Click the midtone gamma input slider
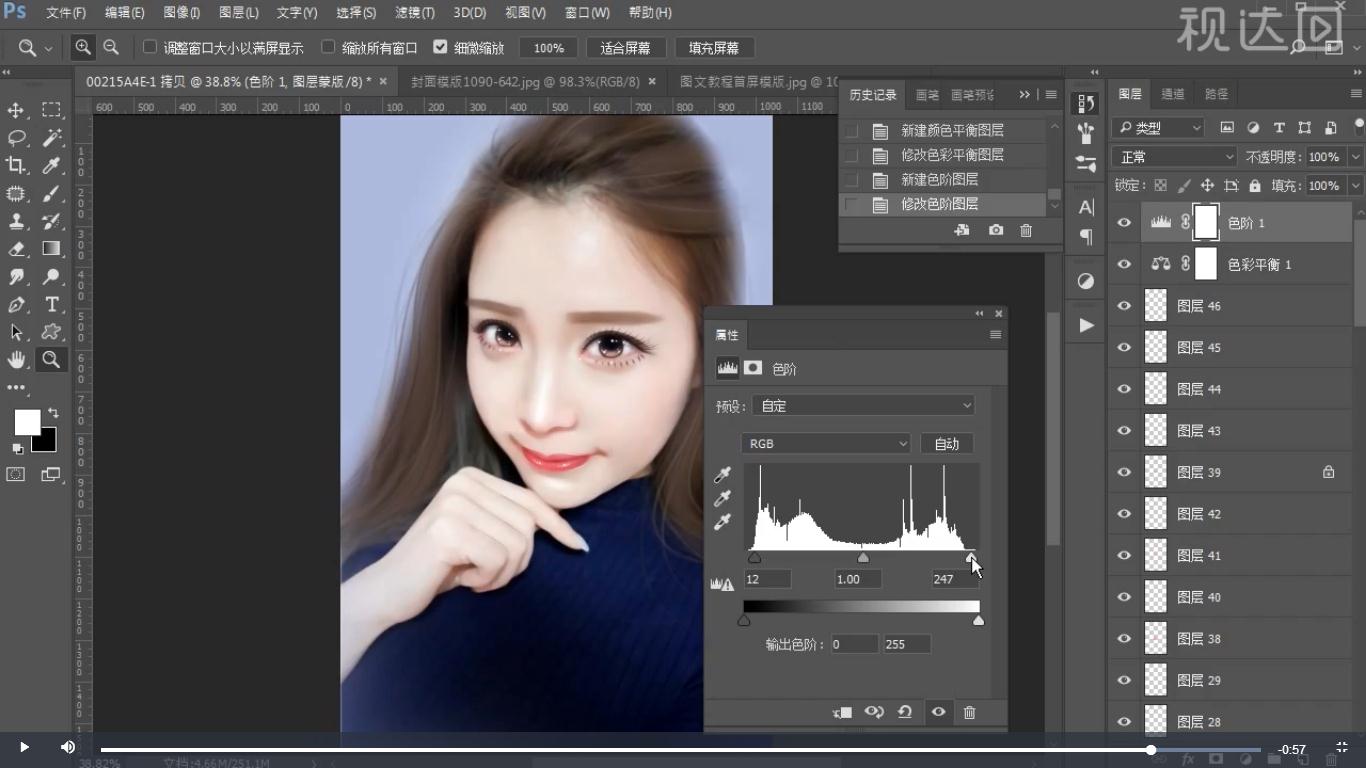Screen dimensions: 1366x768 [863, 557]
